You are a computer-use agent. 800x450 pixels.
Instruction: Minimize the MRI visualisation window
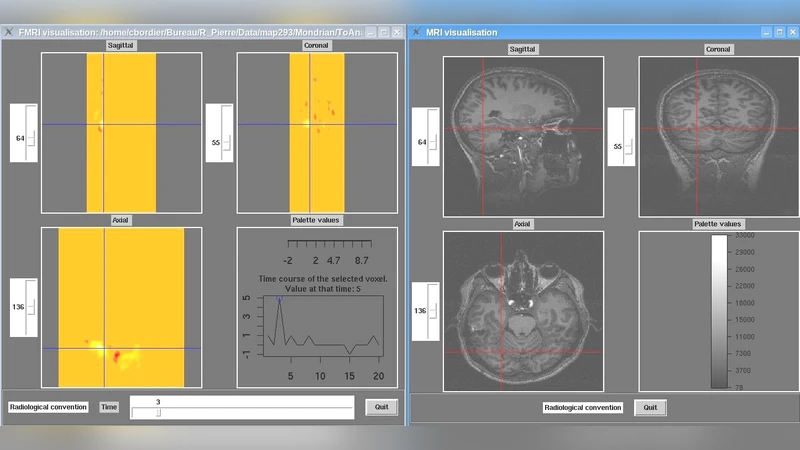pos(766,32)
